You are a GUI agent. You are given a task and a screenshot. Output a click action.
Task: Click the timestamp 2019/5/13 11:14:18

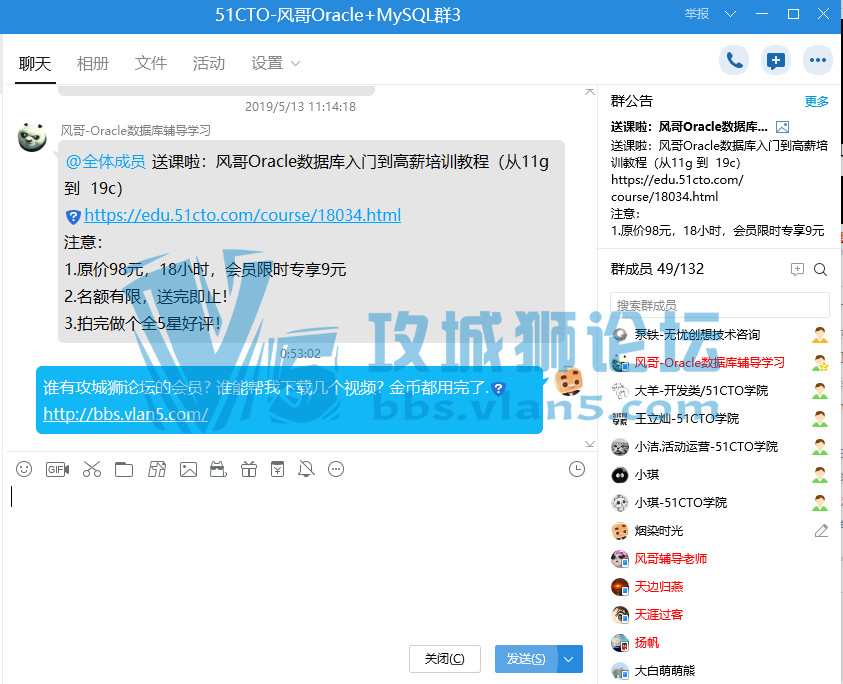click(301, 106)
